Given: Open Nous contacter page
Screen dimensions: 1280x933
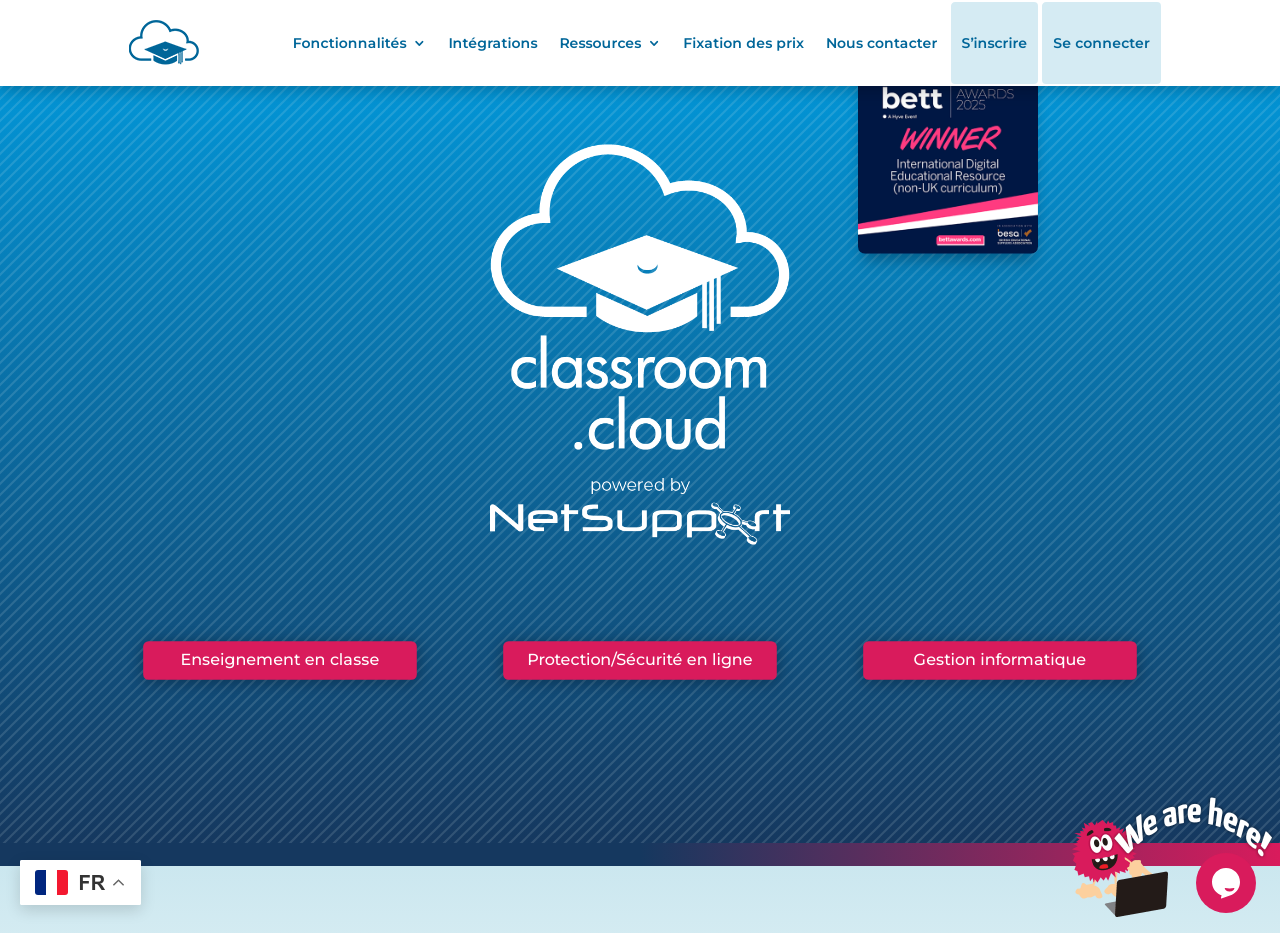Looking at the screenshot, I should point(882,43).
